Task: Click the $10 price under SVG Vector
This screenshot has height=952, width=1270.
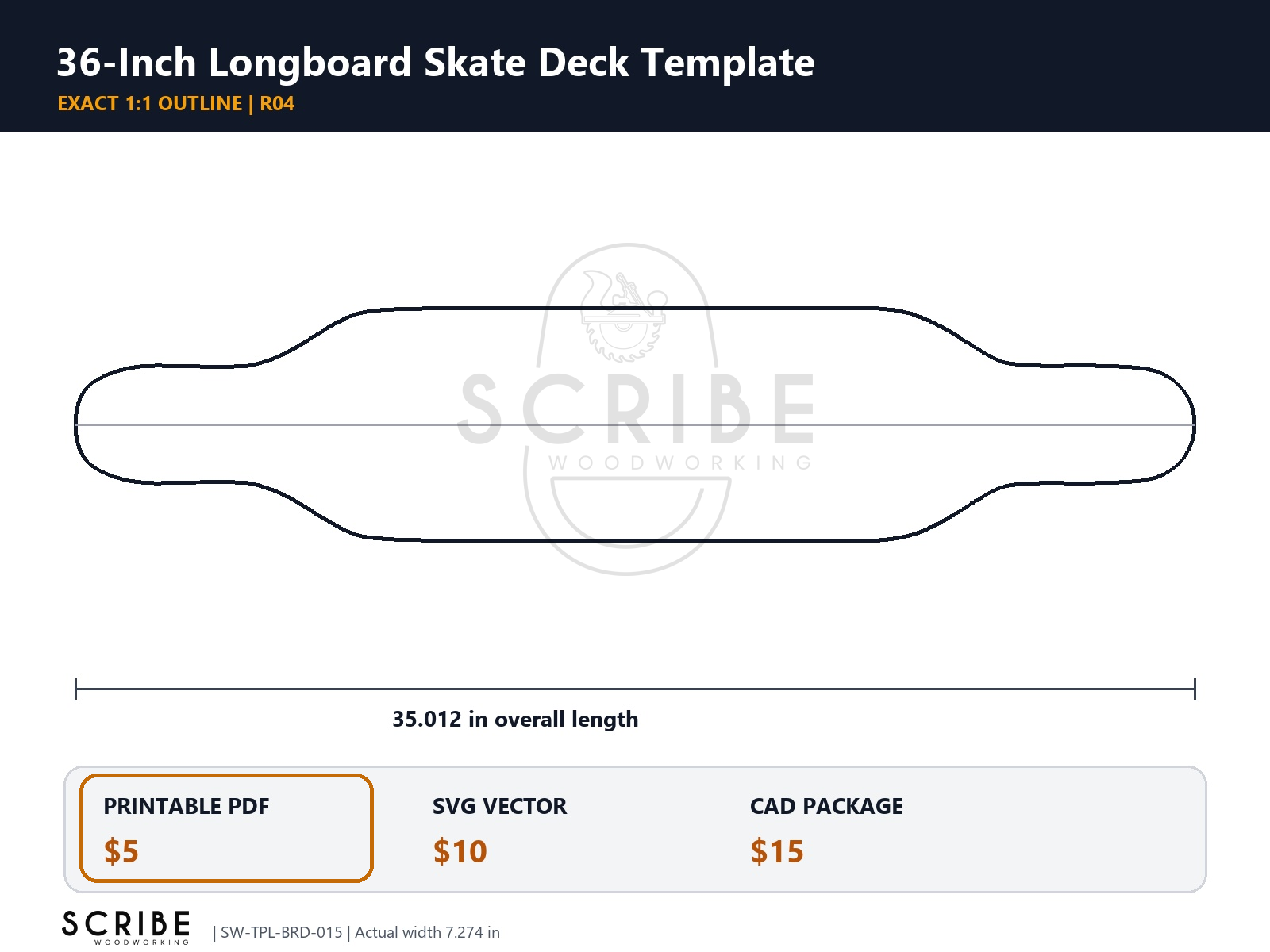Action: pos(460,851)
